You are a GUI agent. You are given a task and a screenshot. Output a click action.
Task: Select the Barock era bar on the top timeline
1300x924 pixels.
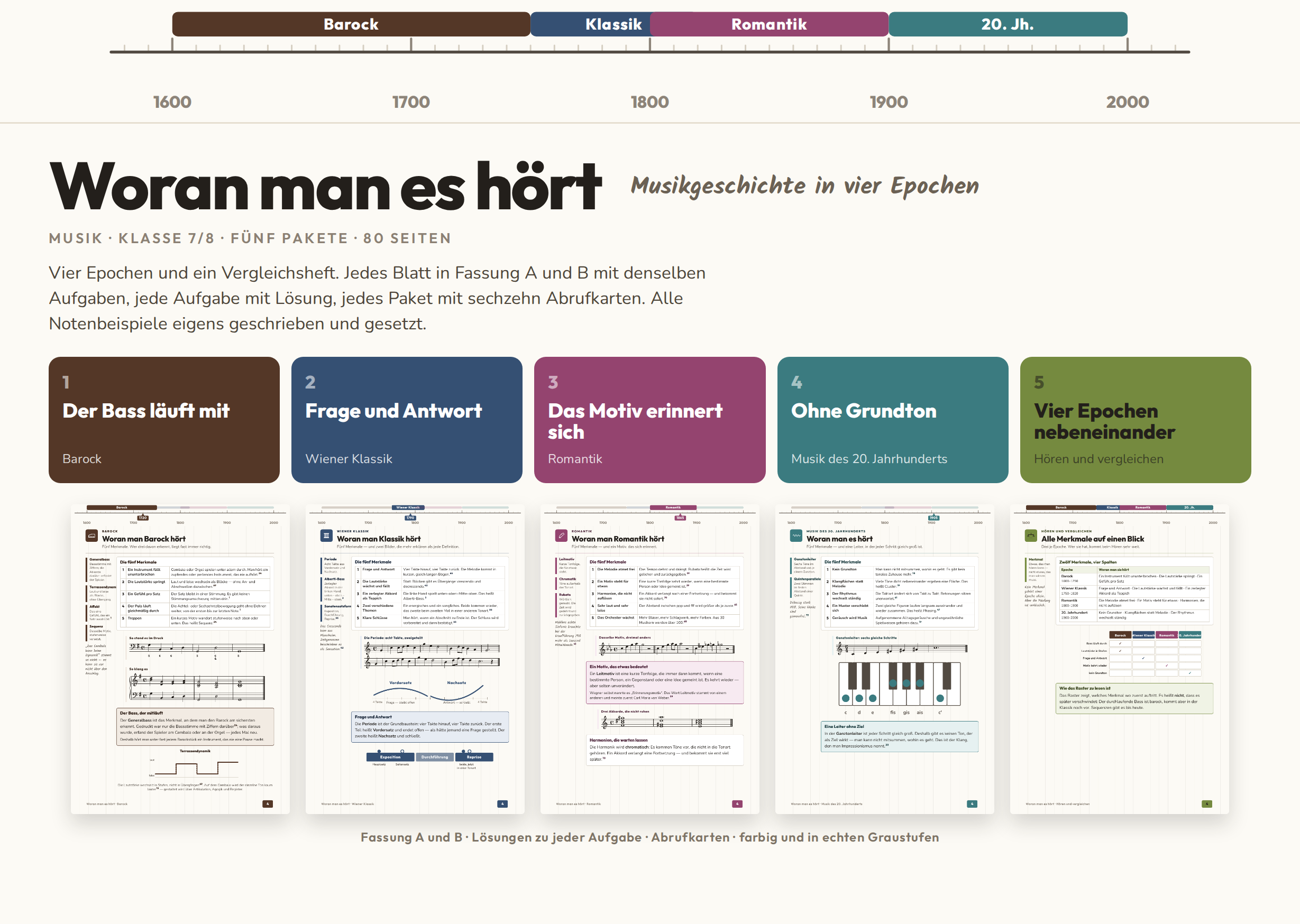(351, 24)
